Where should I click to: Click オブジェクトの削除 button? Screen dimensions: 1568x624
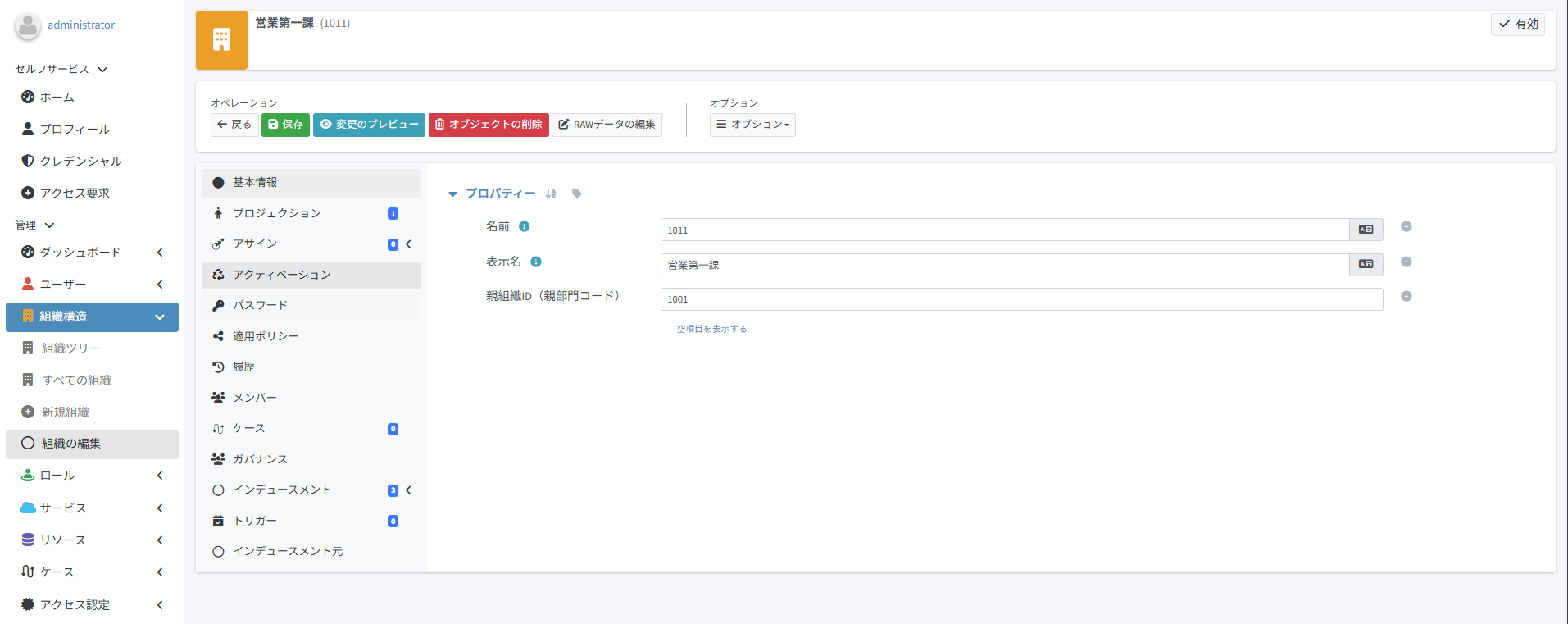(x=489, y=125)
